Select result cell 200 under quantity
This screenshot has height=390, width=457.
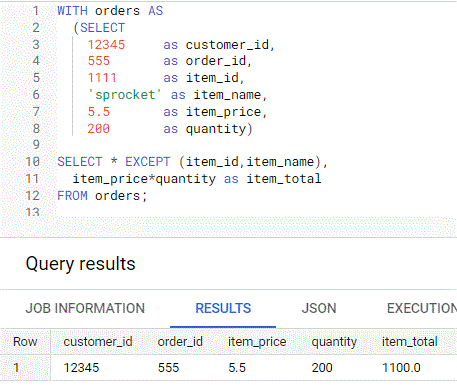coord(322,368)
